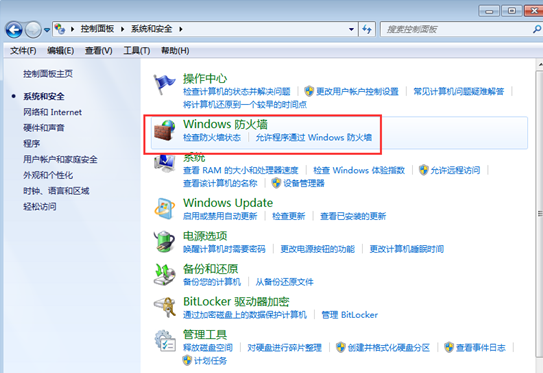Open 常见计算机问题疑难解答 link

tap(459, 91)
